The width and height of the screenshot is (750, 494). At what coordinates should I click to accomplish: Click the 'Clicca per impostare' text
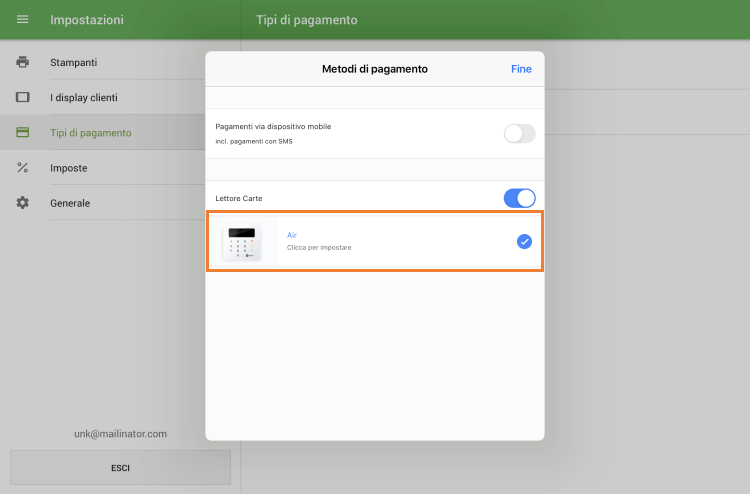[319, 247]
